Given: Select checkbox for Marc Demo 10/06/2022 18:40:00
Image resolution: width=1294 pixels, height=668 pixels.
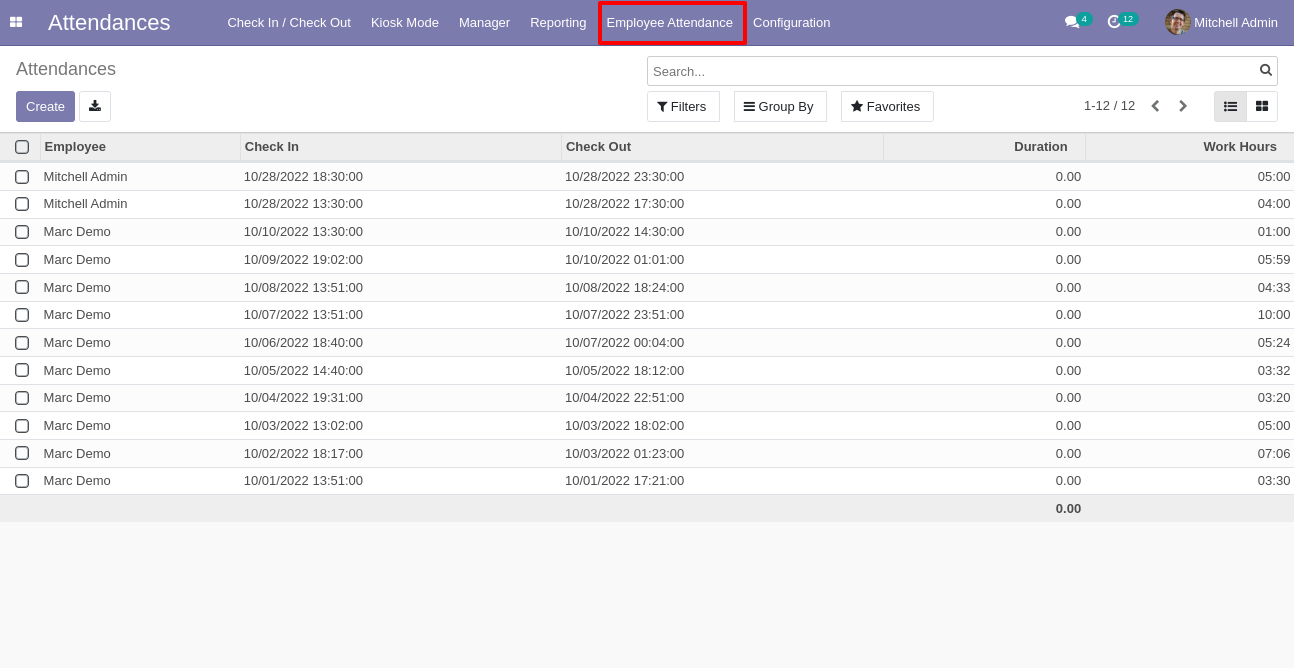Looking at the screenshot, I should [22, 343].
